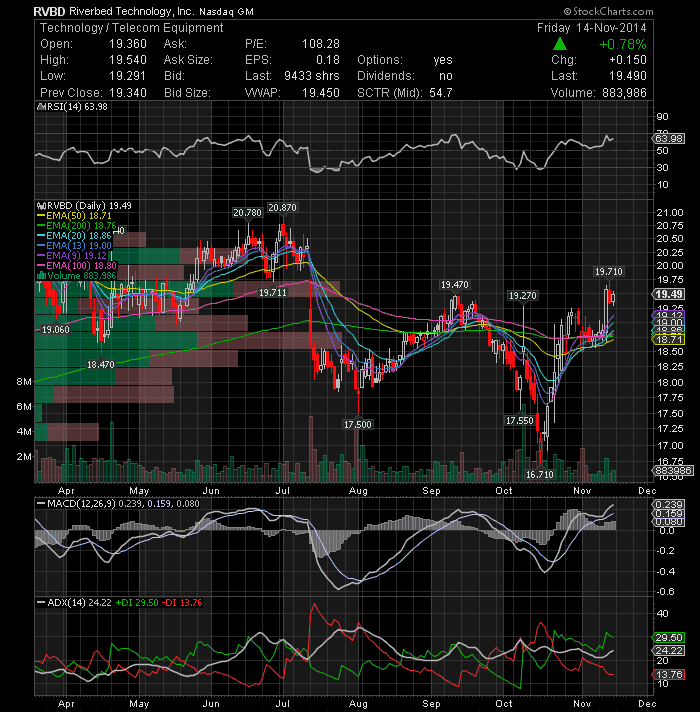700x712 pixels.
Task: Click the EPS value 0.18
Action: (x=328, y=60)
